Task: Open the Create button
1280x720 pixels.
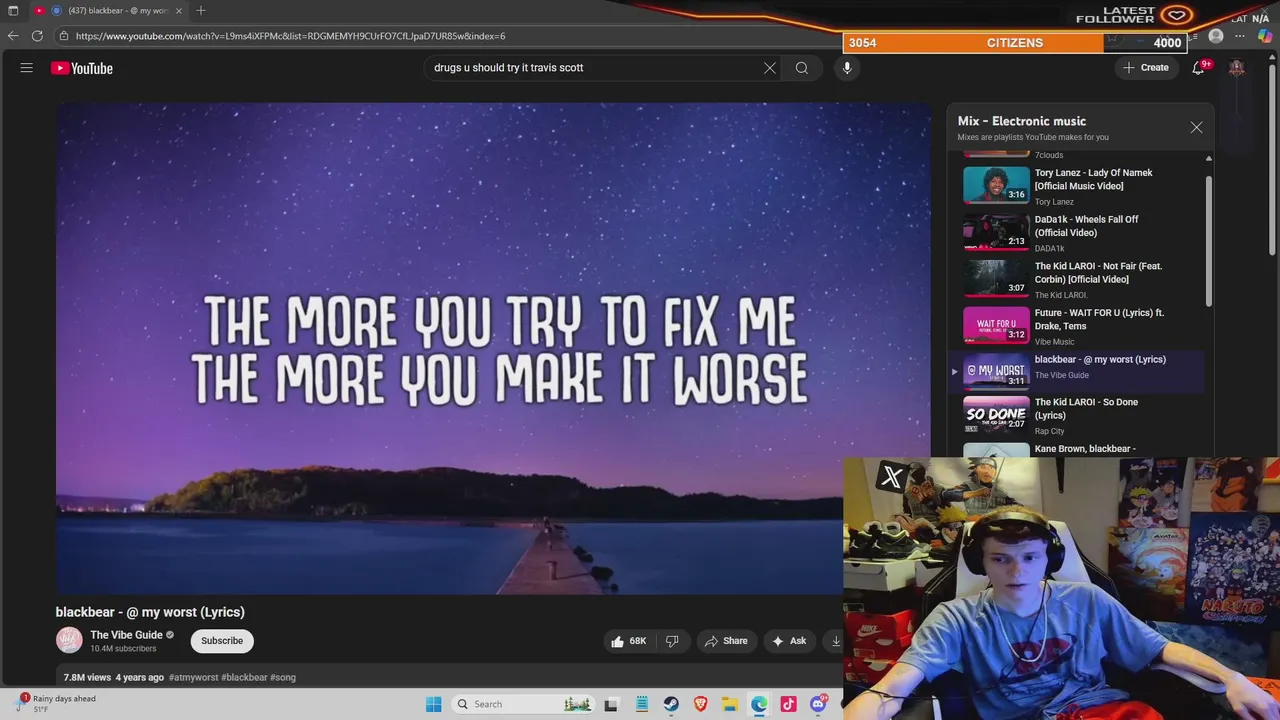Action: [x=1146, y=68]
